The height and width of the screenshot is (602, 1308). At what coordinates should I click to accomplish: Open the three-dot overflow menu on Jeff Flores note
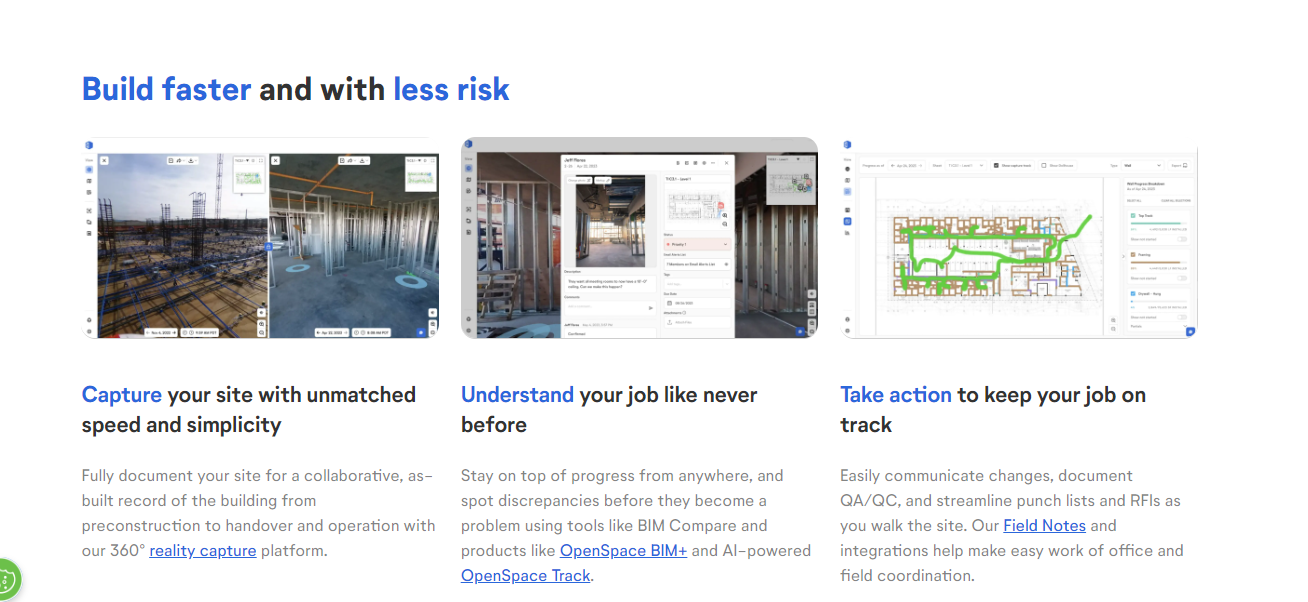(713, 163)
